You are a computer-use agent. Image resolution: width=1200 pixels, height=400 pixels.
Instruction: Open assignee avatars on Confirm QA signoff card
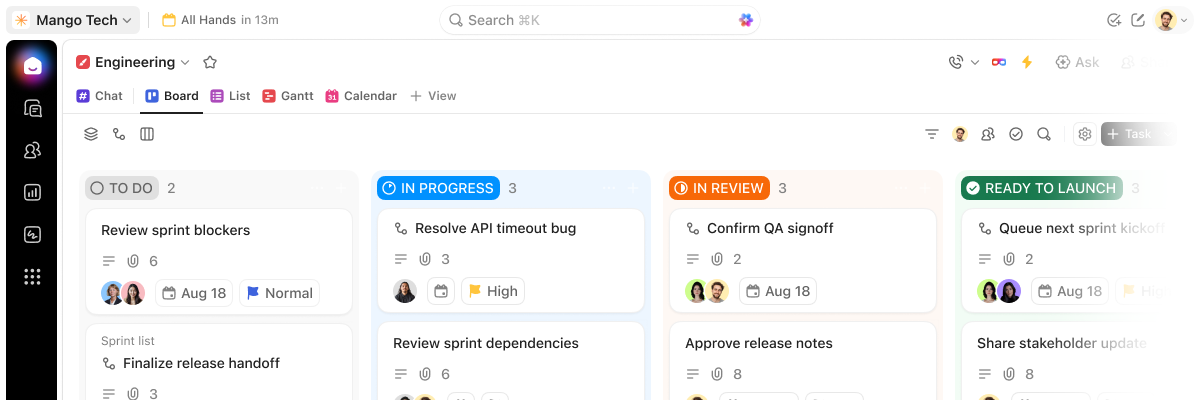707,291
